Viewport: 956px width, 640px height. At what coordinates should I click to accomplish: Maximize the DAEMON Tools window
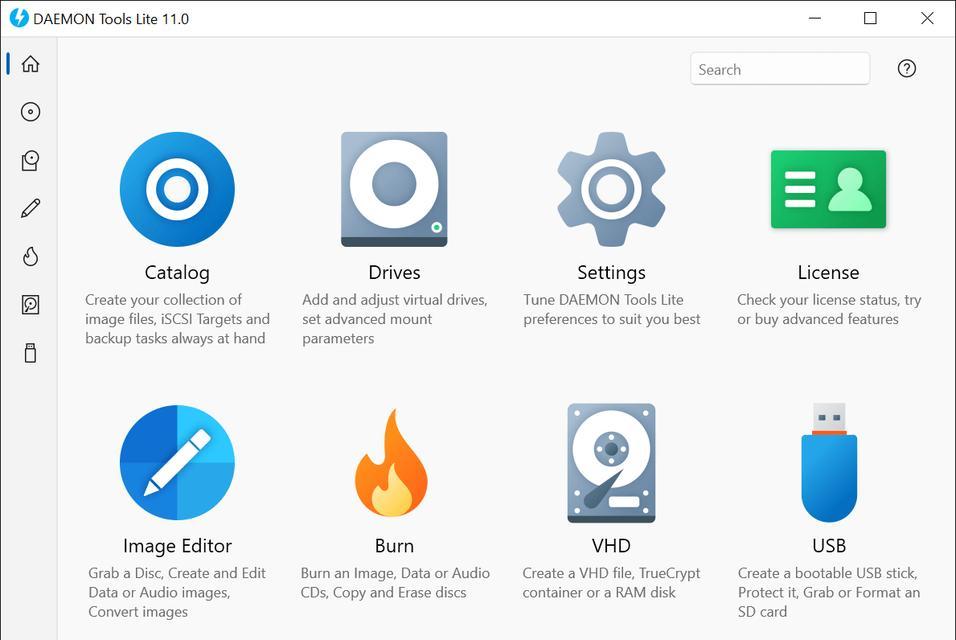point(871,18)
